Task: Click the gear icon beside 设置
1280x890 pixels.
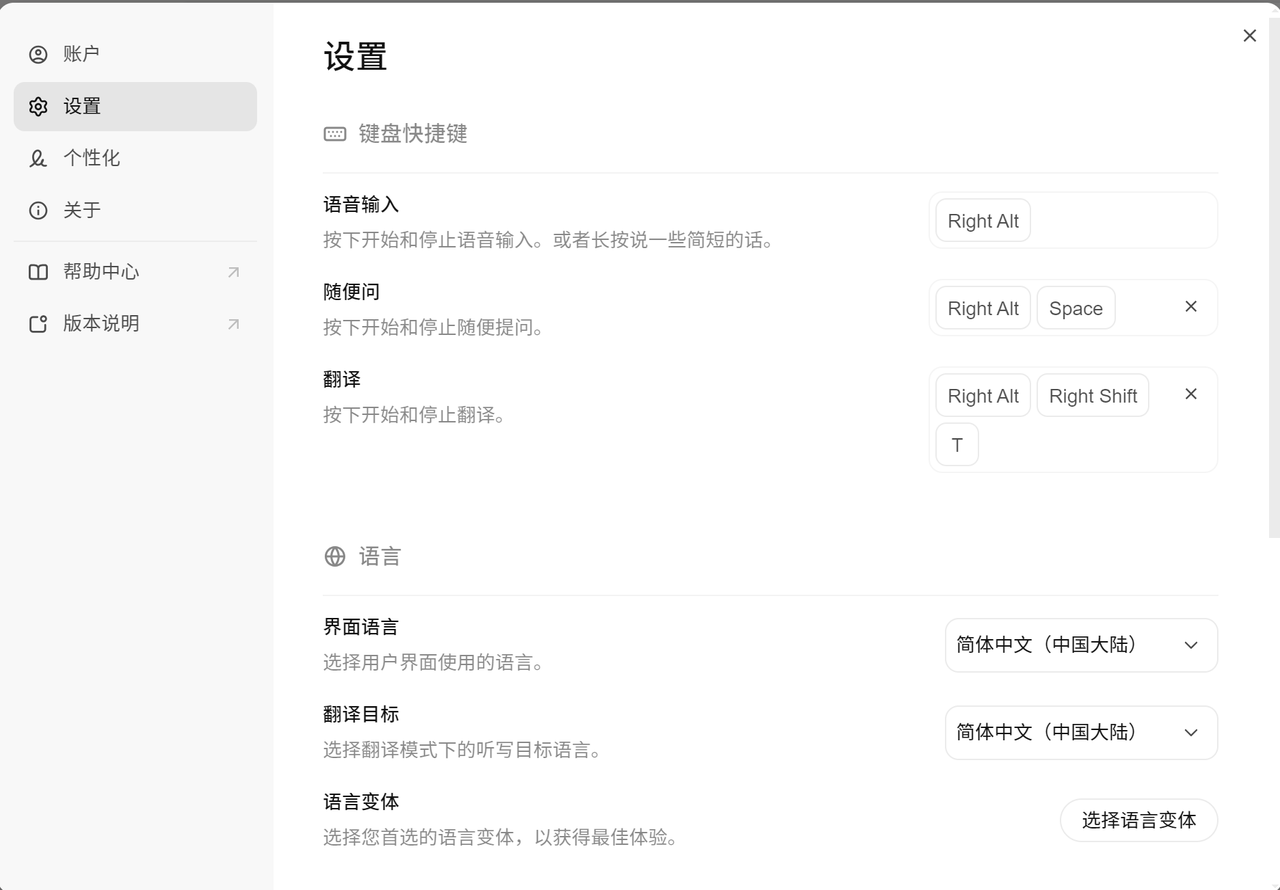Action: tap(38, 106)
